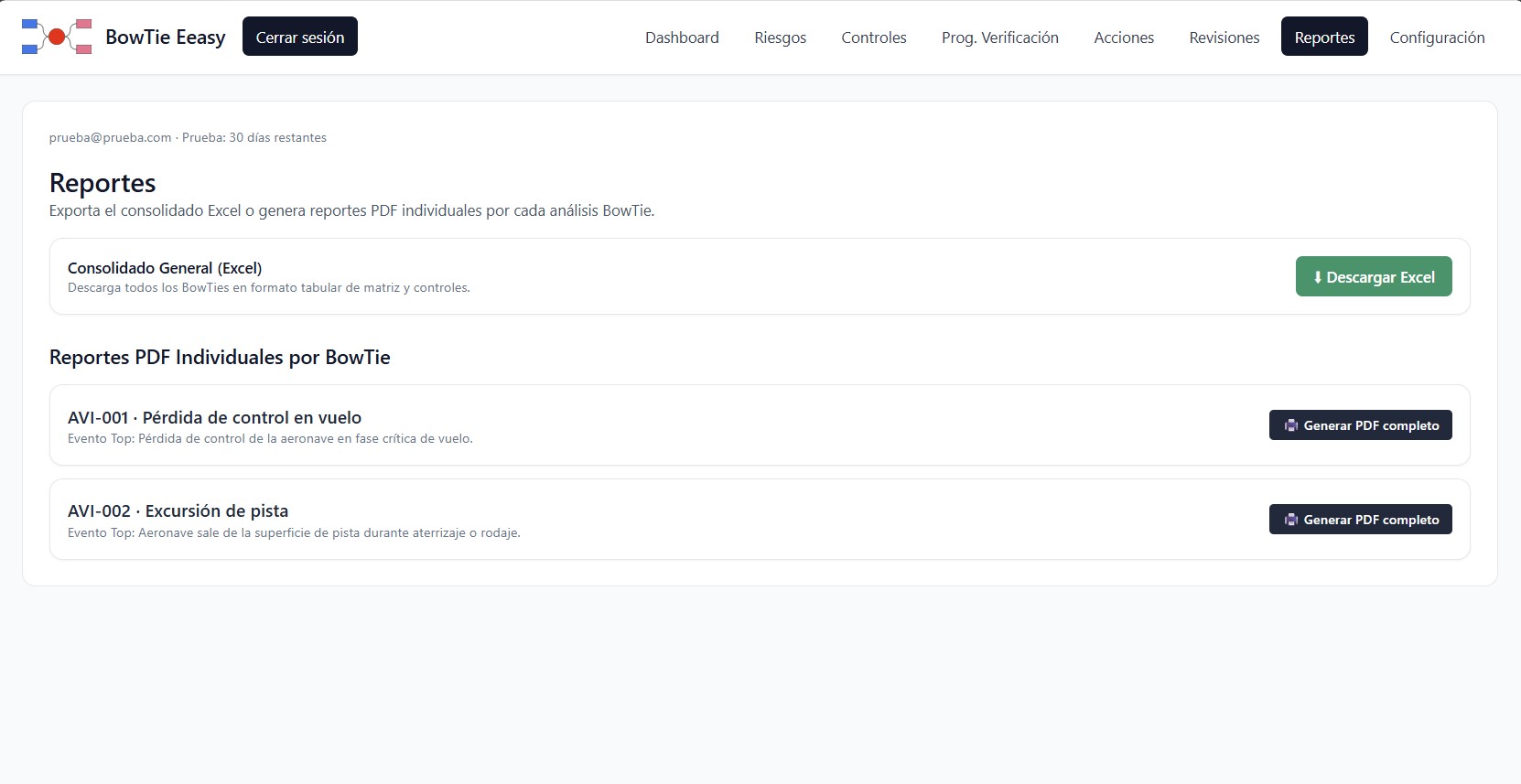Click the printer icon on the AVI-001 PDF button
Viewport: 1521px width, 784px height.
pyautogui.click(x=1291, y=425)
